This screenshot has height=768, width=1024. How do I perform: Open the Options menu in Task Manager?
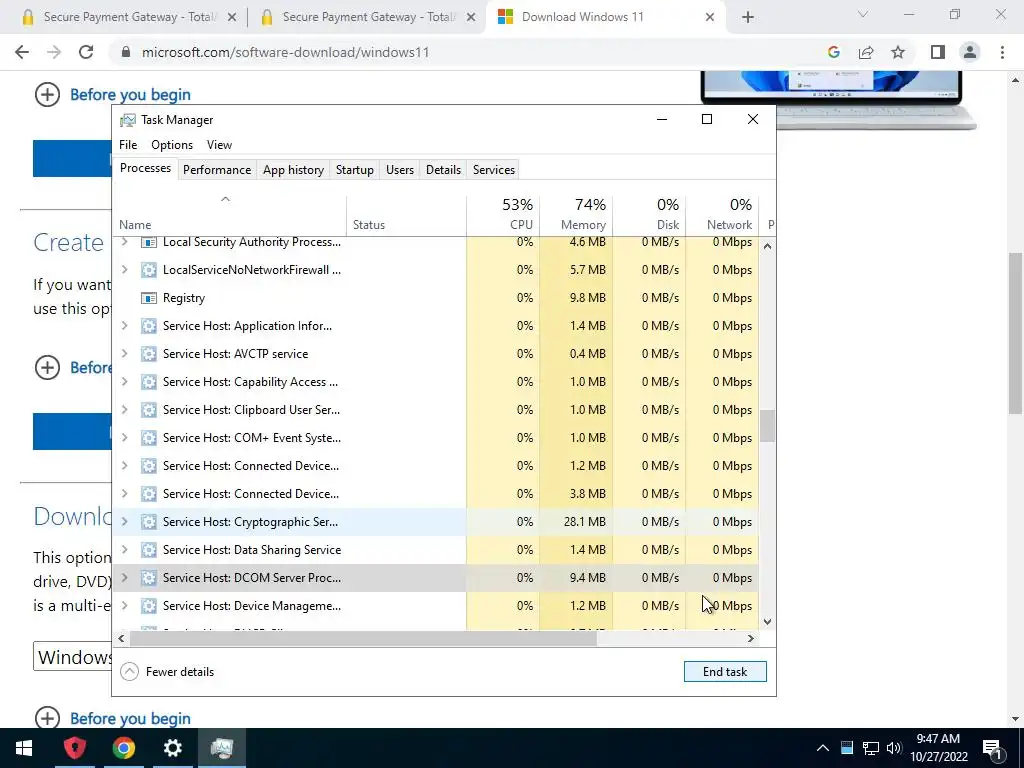pyautogui.click(x=172, y=145)
